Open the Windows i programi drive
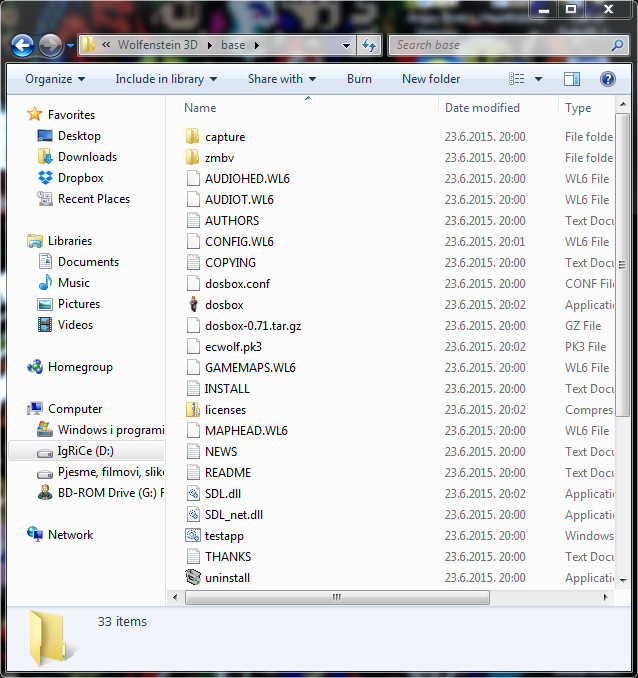638x678 pixels. pos(111,430)
